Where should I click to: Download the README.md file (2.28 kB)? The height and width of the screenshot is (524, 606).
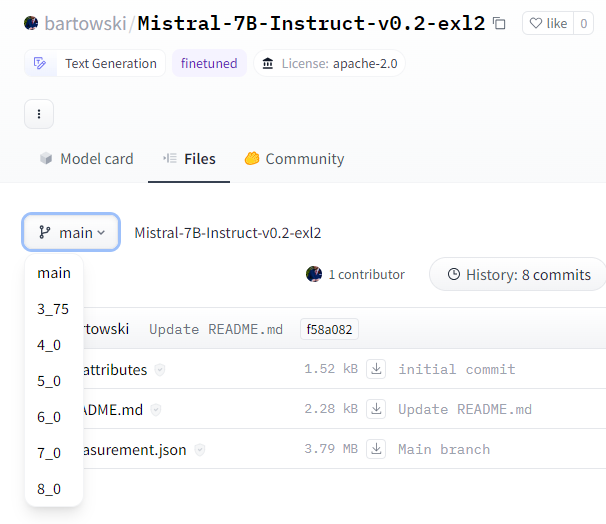[376, 408]
